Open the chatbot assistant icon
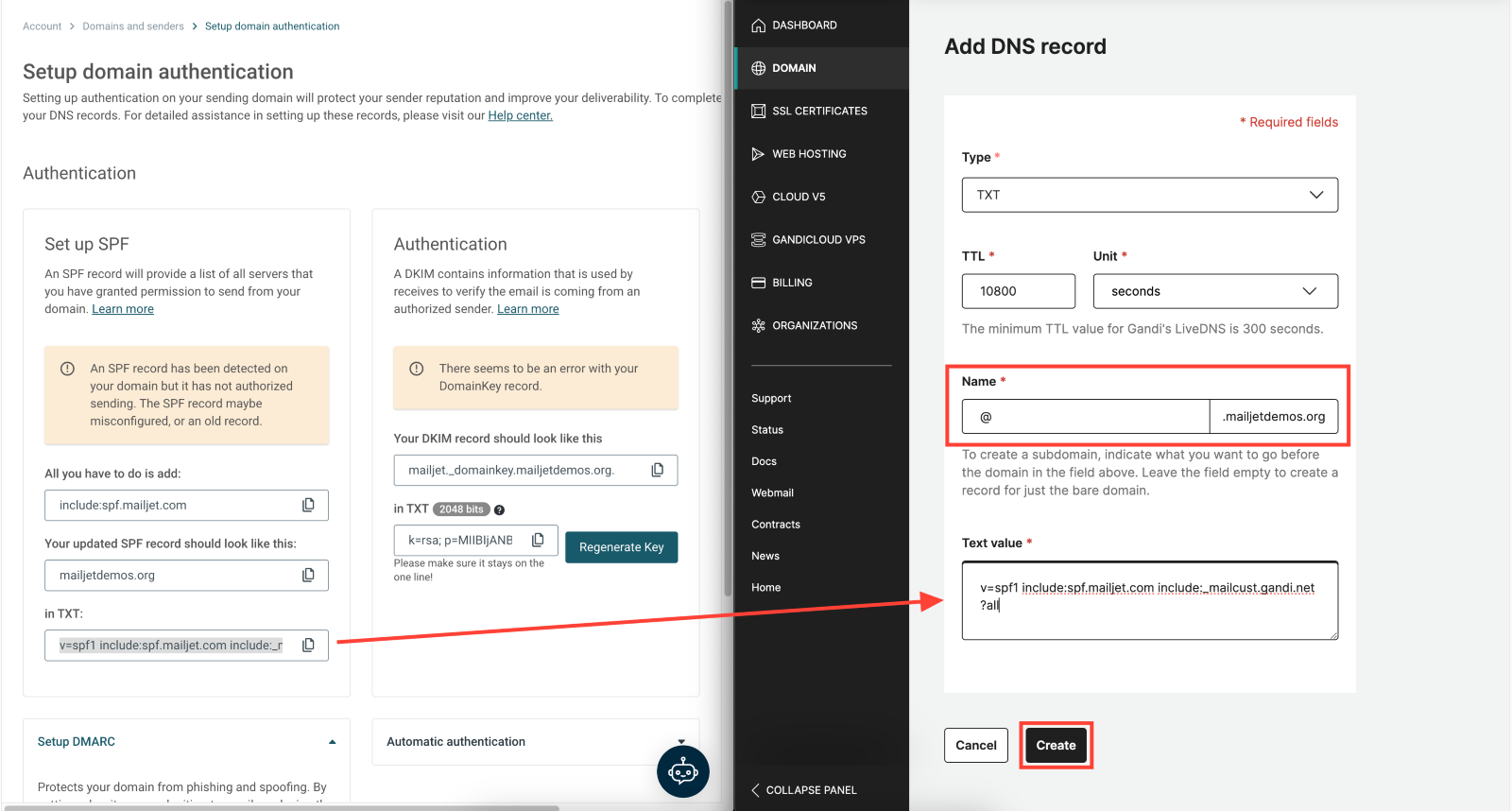1512x811 pixels. coord(682,771)
